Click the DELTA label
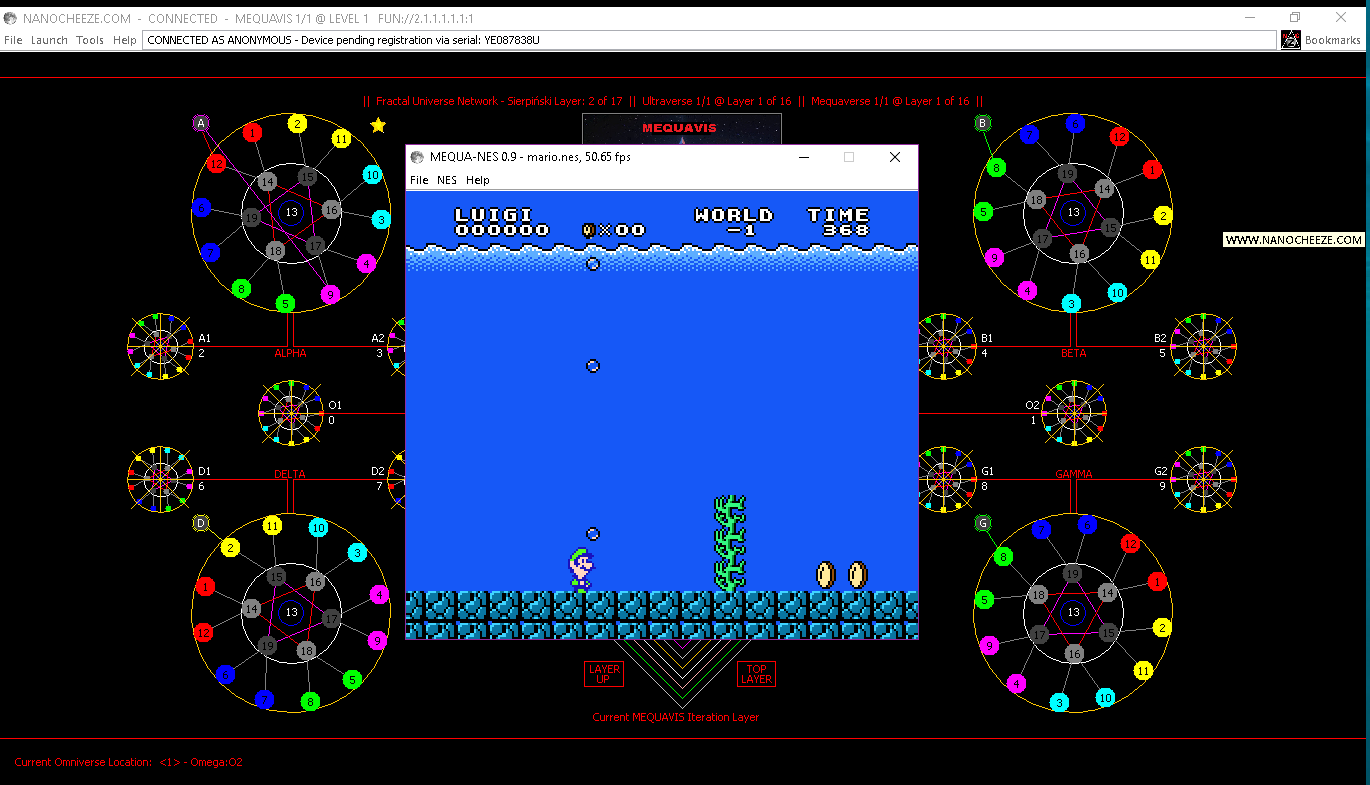 point(290,474)
